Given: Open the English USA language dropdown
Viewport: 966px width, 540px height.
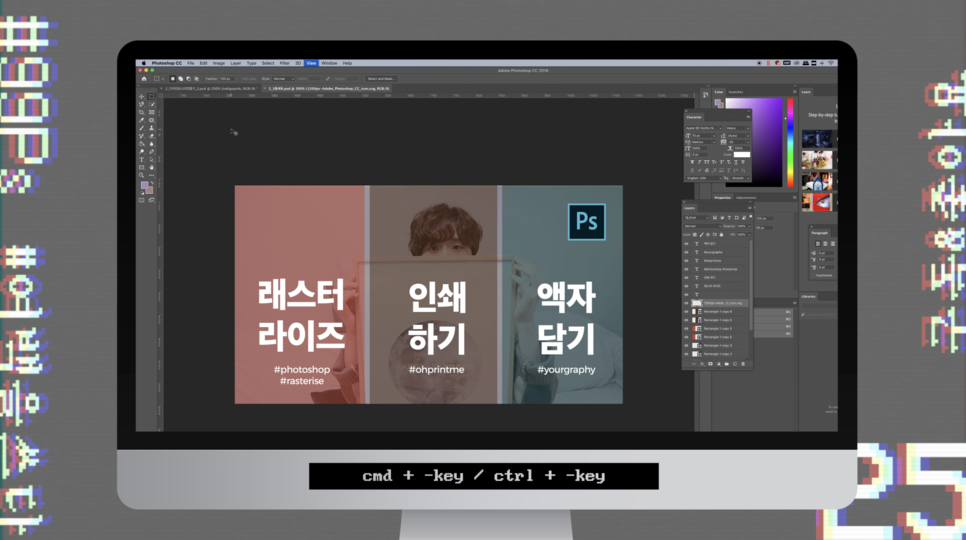Looking at the screenshot, I should [704, 178].
